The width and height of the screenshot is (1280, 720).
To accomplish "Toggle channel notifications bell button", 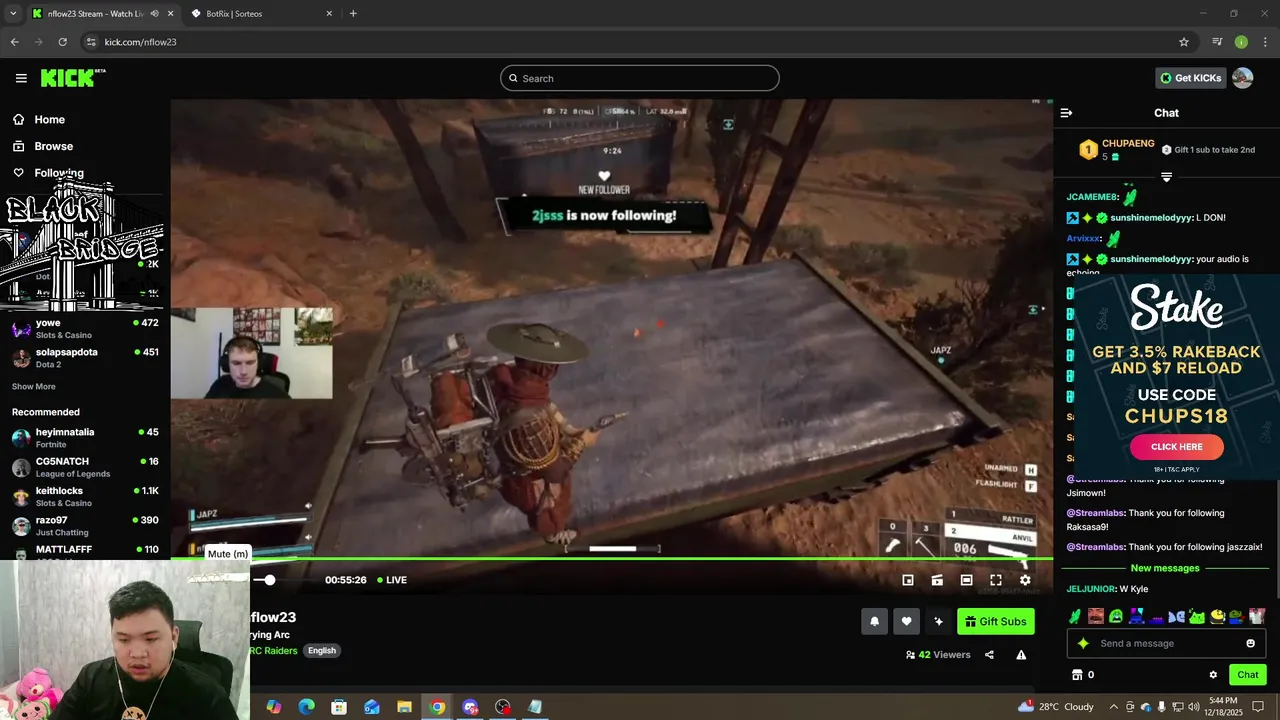I will (874, 622).
